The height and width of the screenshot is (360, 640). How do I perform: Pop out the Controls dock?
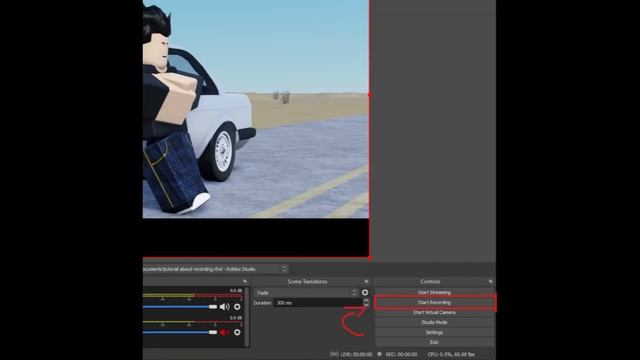pos(491,281)
